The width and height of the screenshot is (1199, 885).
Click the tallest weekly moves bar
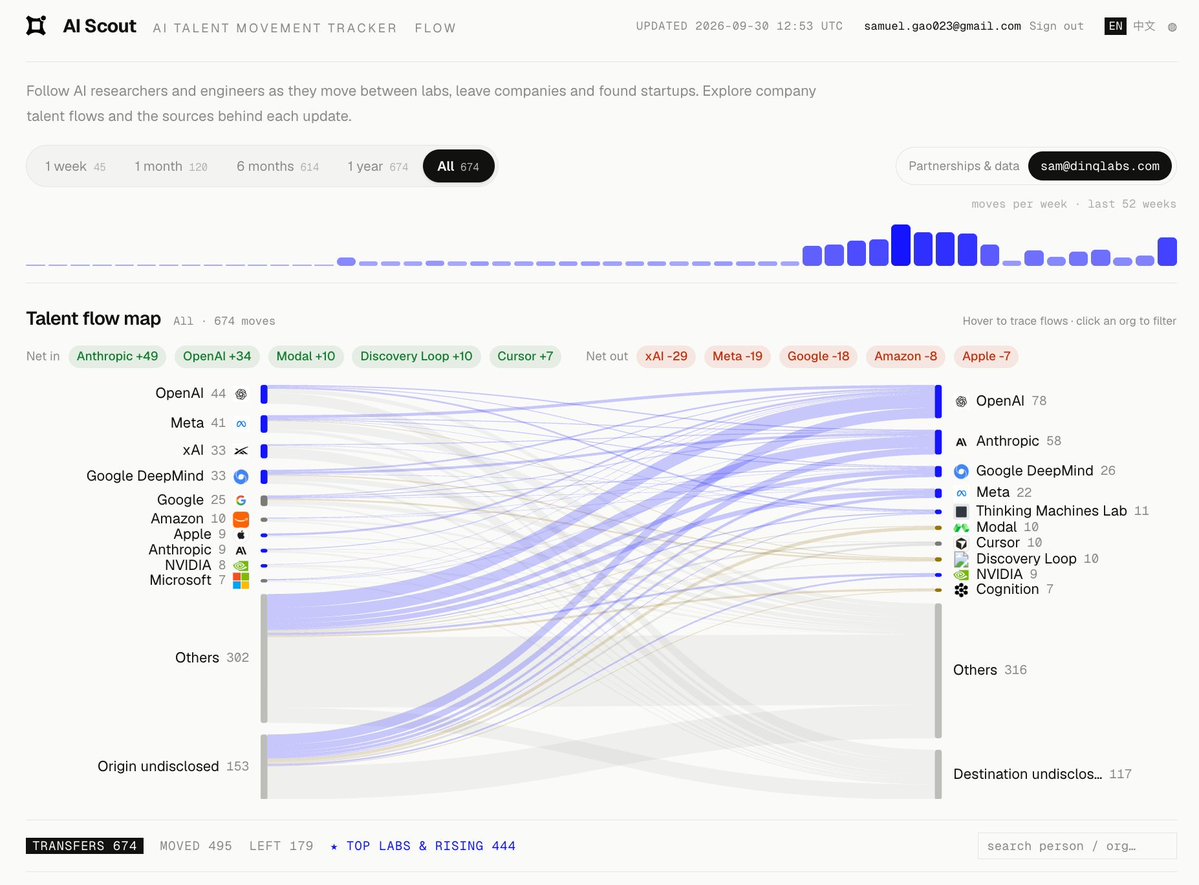[901, 245]
